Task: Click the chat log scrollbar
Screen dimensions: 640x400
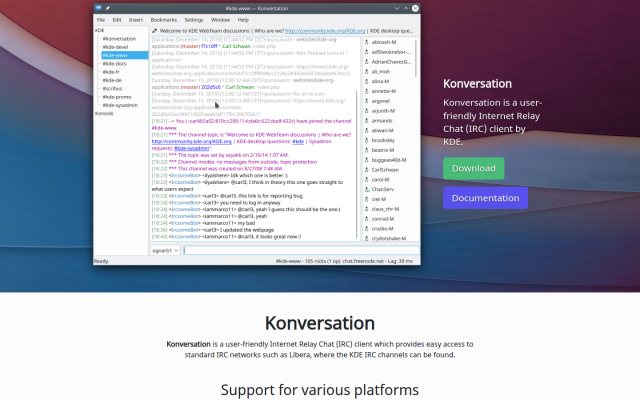Action: pyautogui.click(x=357, y=164)
